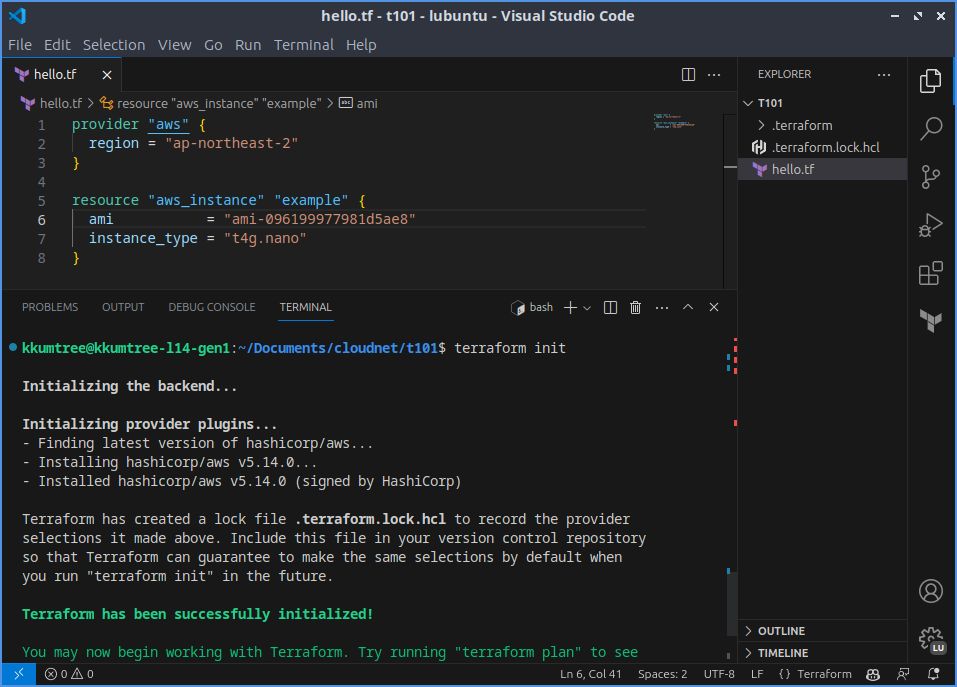The image size is (957, 687).
Task: Open the Selection menu
Action: tap(114, 45)
